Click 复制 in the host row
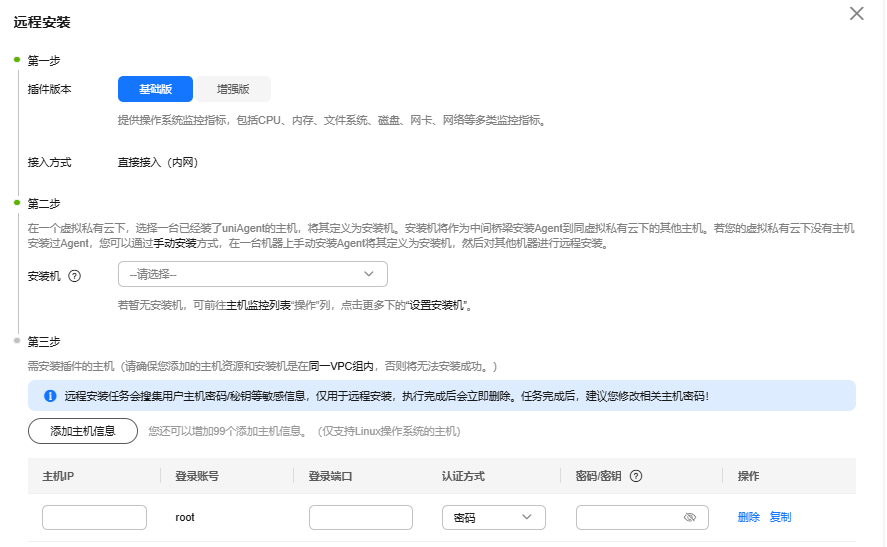Image resolution: width=887 pixels, height=547 pixels. [780, 517]
